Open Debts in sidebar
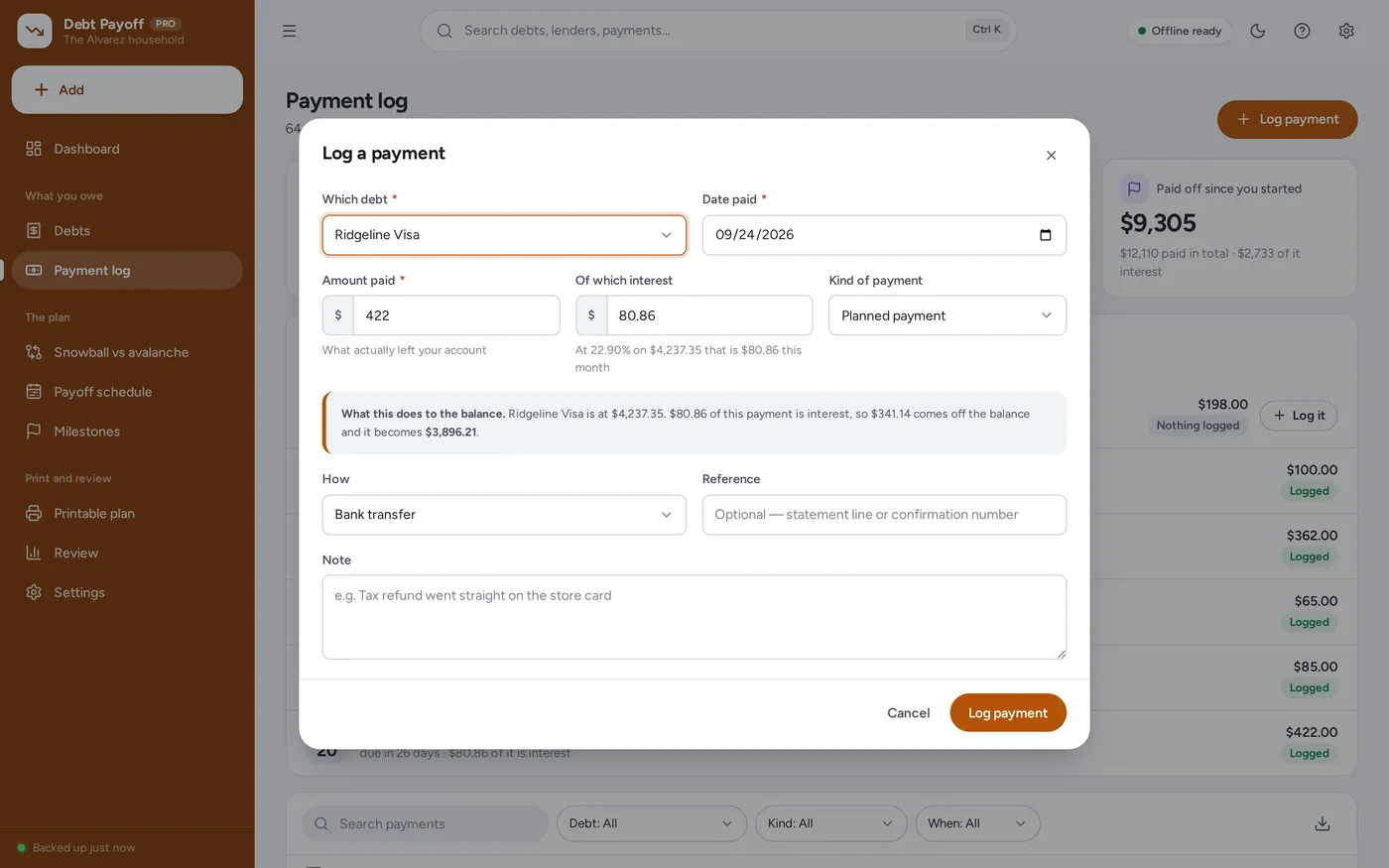1389x868 pixels. [127, 230]
